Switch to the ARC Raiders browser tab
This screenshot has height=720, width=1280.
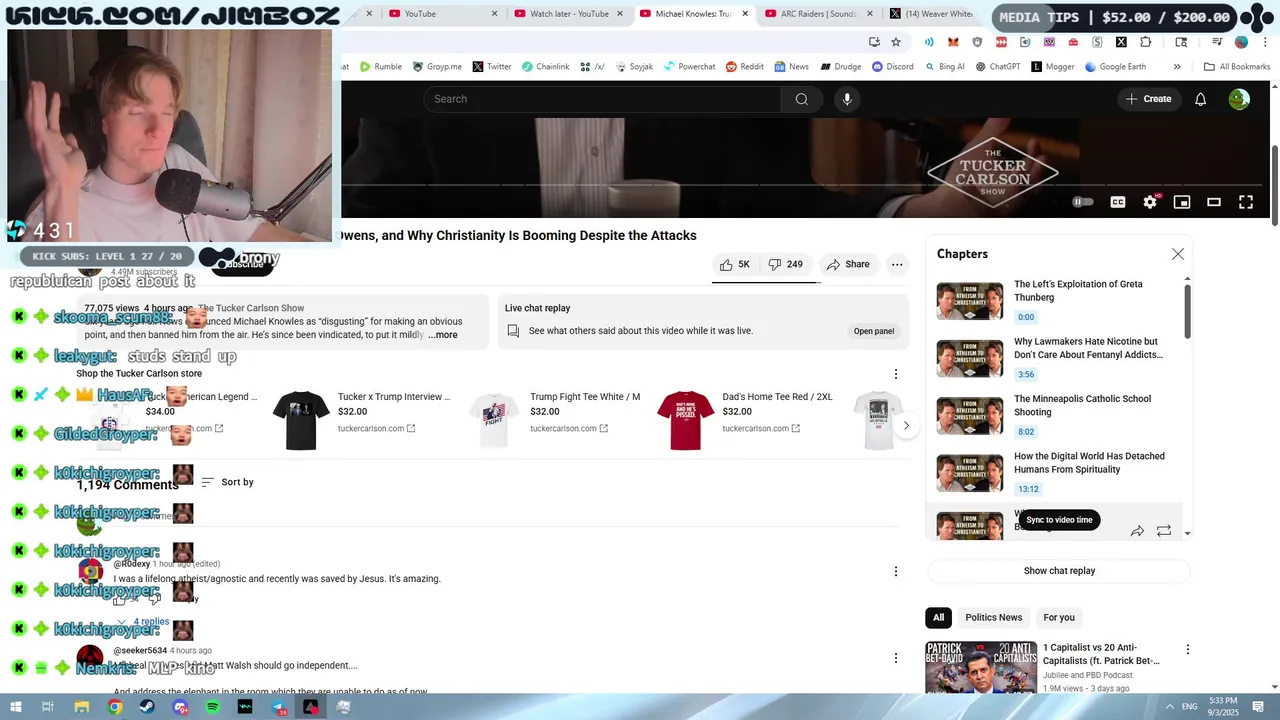pyautogui.click(x=819, y=14)
